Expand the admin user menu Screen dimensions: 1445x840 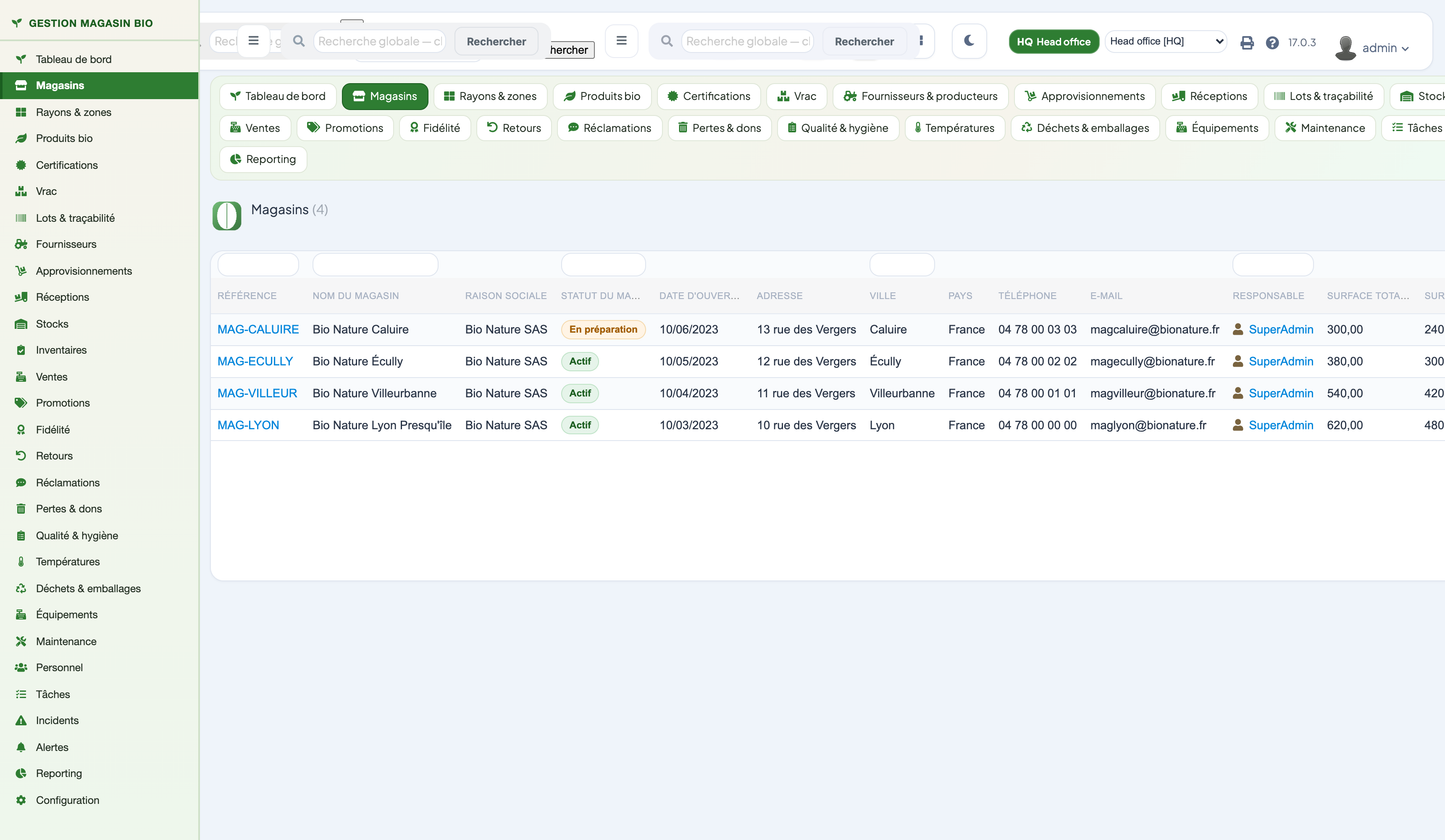click(x=1372, y=47)
